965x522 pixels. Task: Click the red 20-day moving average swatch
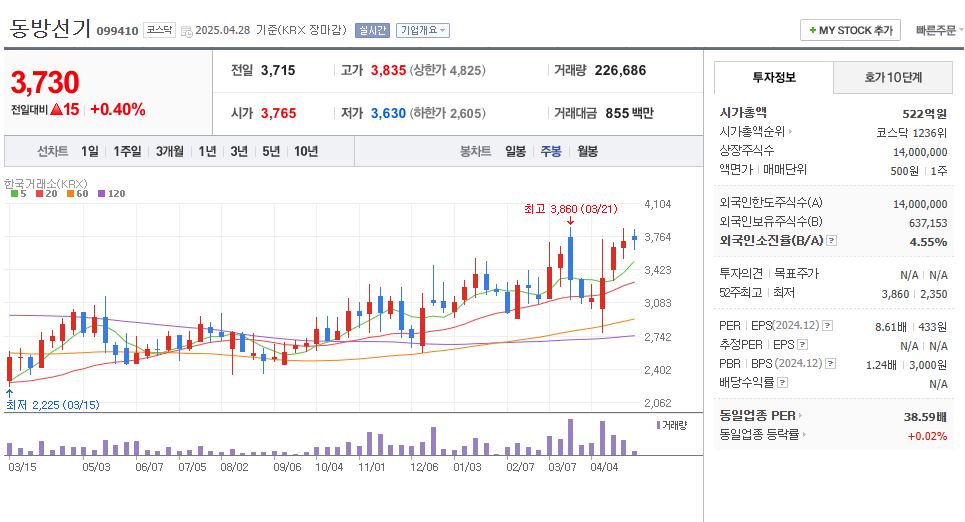pyautogui.click(x=39, y=193)
